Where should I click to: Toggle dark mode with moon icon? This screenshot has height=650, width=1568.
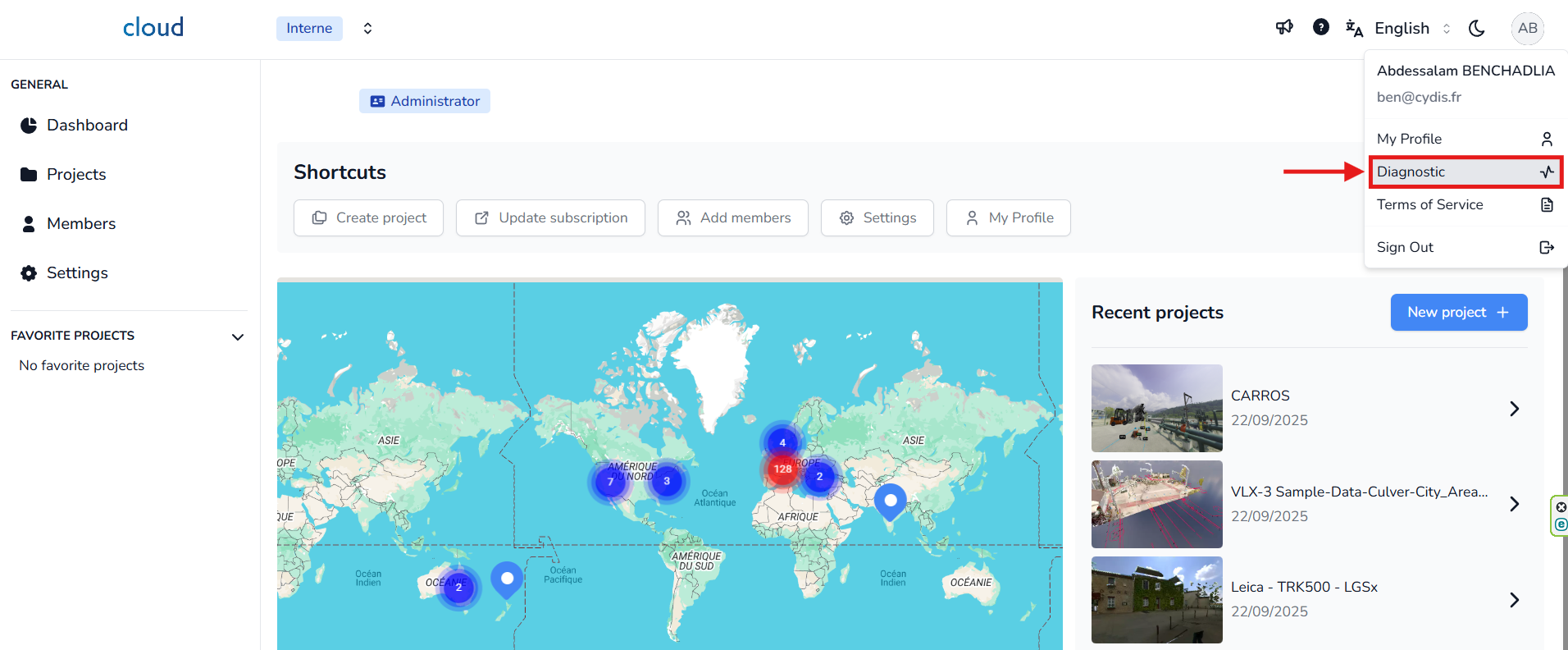pos(1476,28)
